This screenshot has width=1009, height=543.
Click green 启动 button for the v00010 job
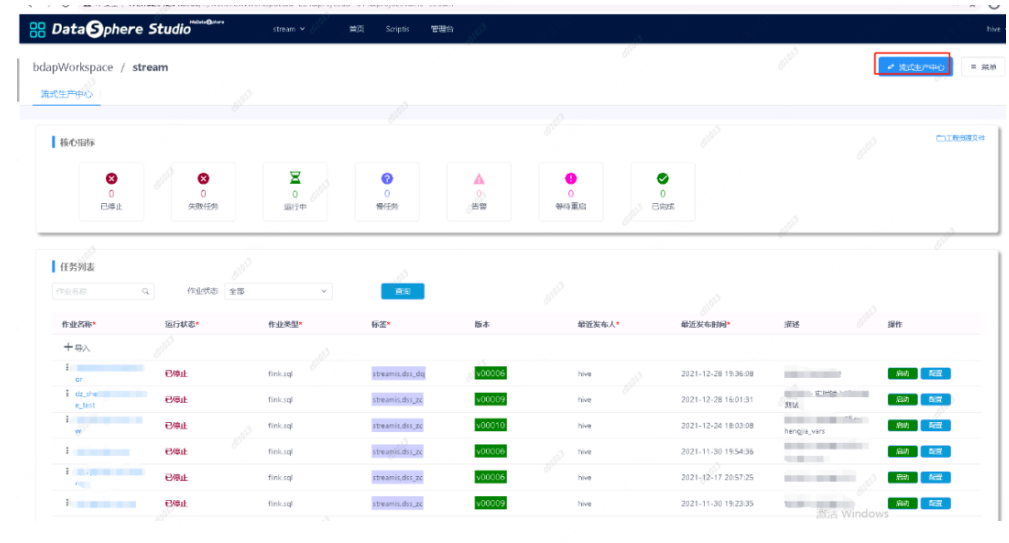point(902,425)
